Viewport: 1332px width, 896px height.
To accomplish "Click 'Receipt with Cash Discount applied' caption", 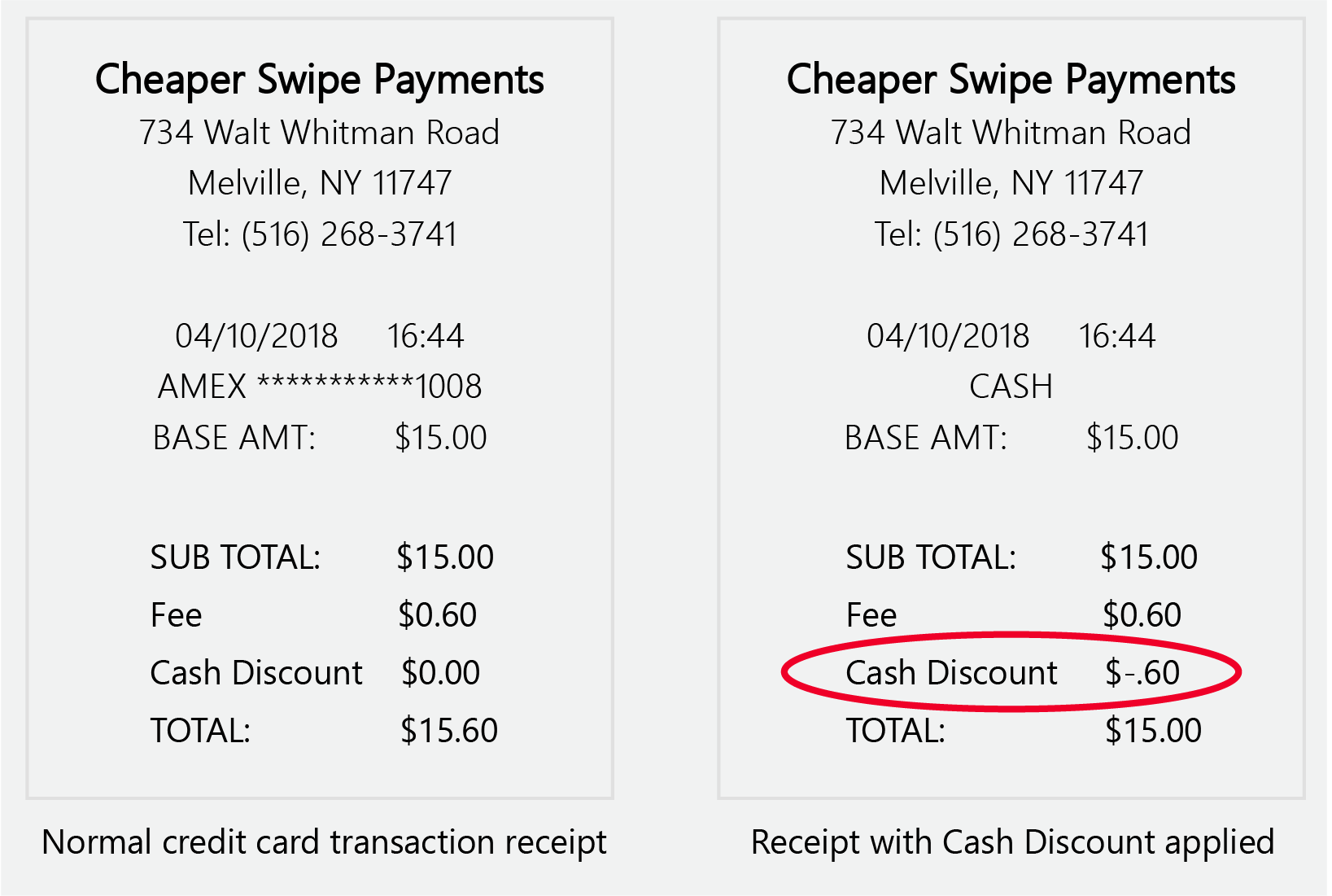I will 1012,841.
